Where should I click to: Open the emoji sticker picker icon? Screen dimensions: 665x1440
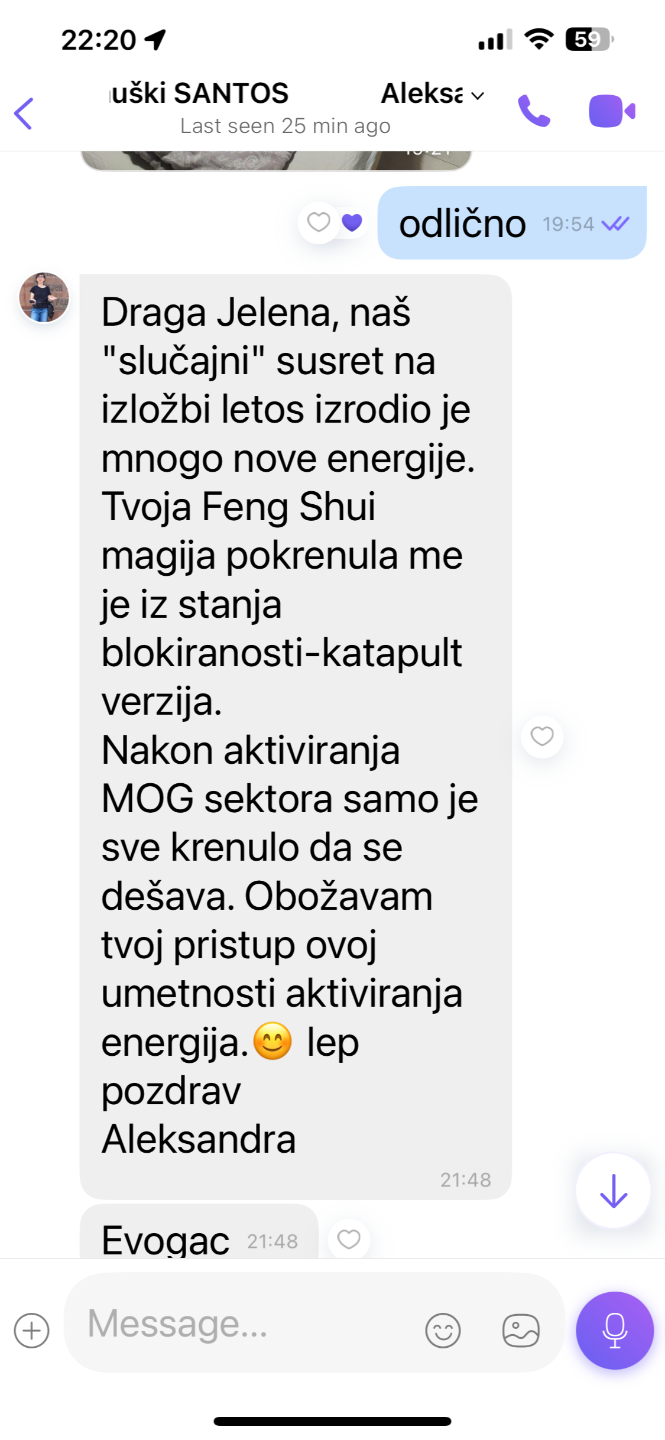(443, 1330)
